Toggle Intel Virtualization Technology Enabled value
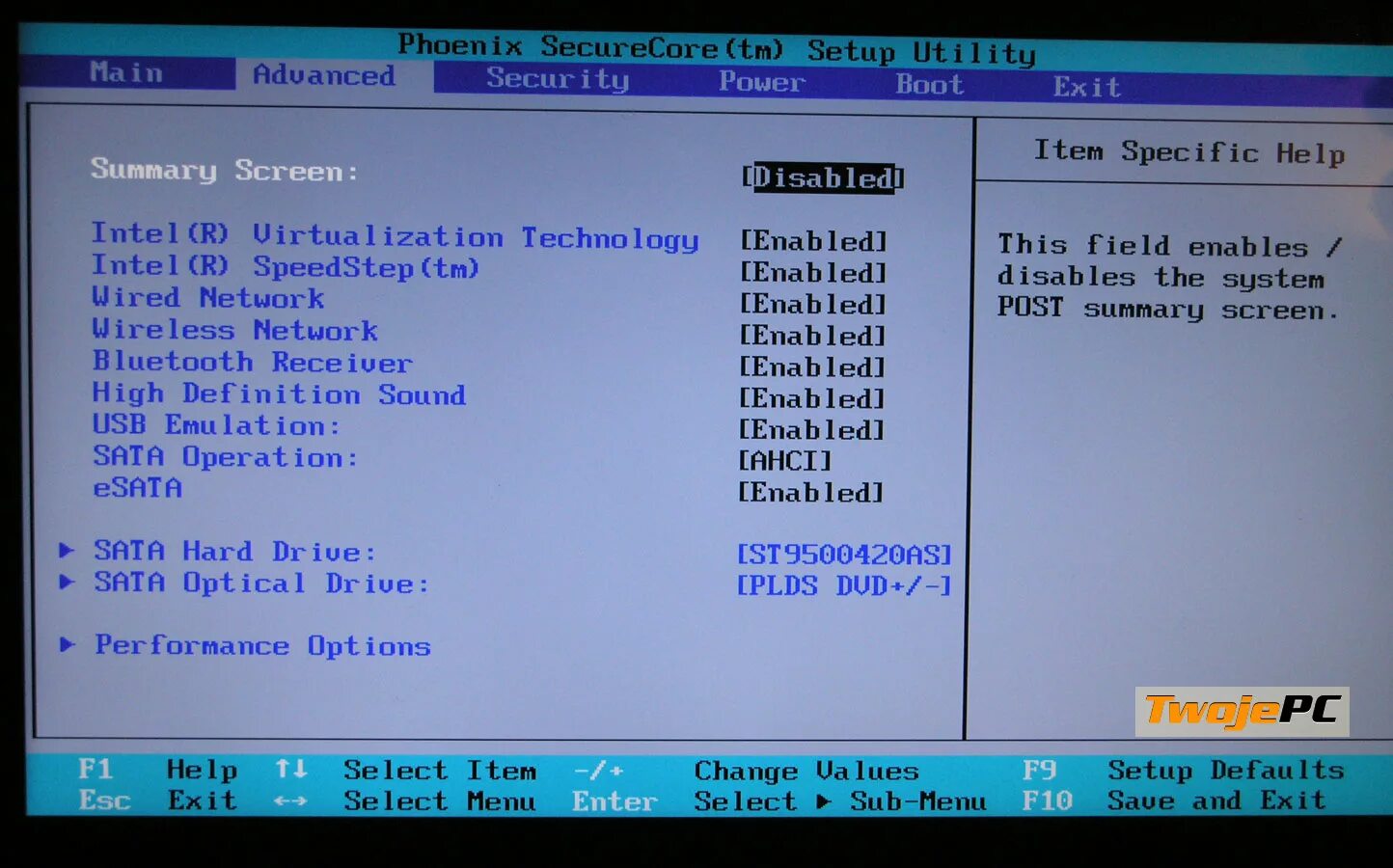This screenshot has height=868, width=1393. tap(813, 241)
